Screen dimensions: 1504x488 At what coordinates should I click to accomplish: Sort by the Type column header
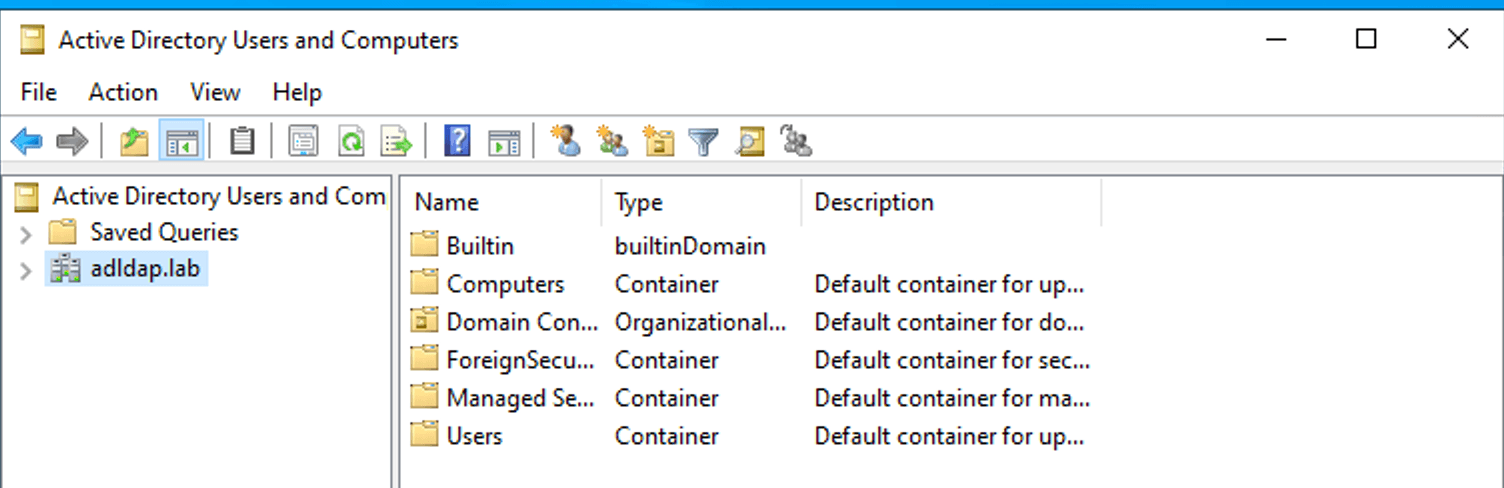[x=701, y=202]
